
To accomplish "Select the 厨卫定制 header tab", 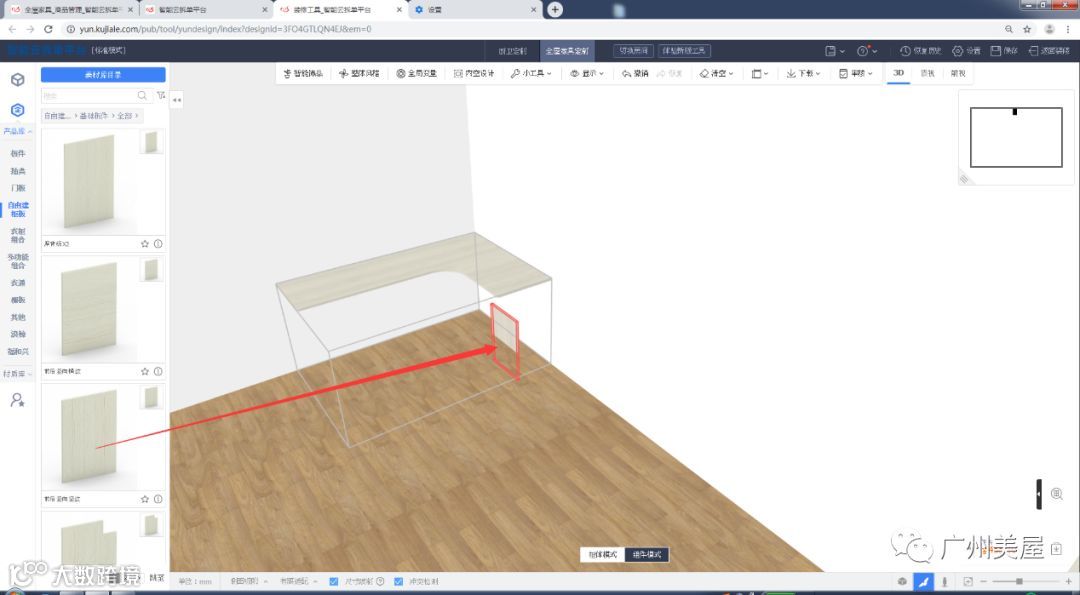I will pyautogui.click(x=512, y=51).
